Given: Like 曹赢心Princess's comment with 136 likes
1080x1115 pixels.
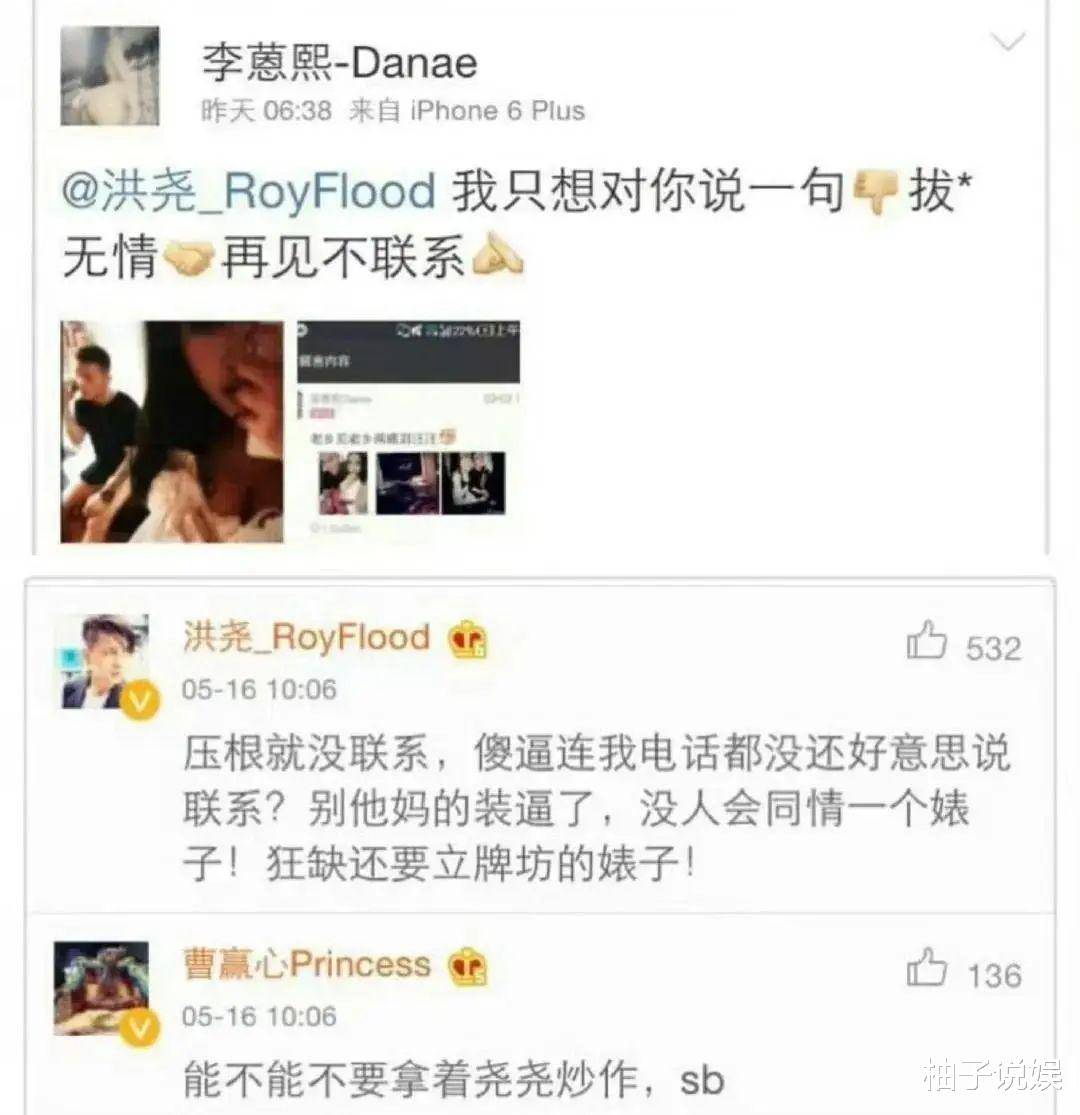Looking at the screenshot, I should 926,967.
